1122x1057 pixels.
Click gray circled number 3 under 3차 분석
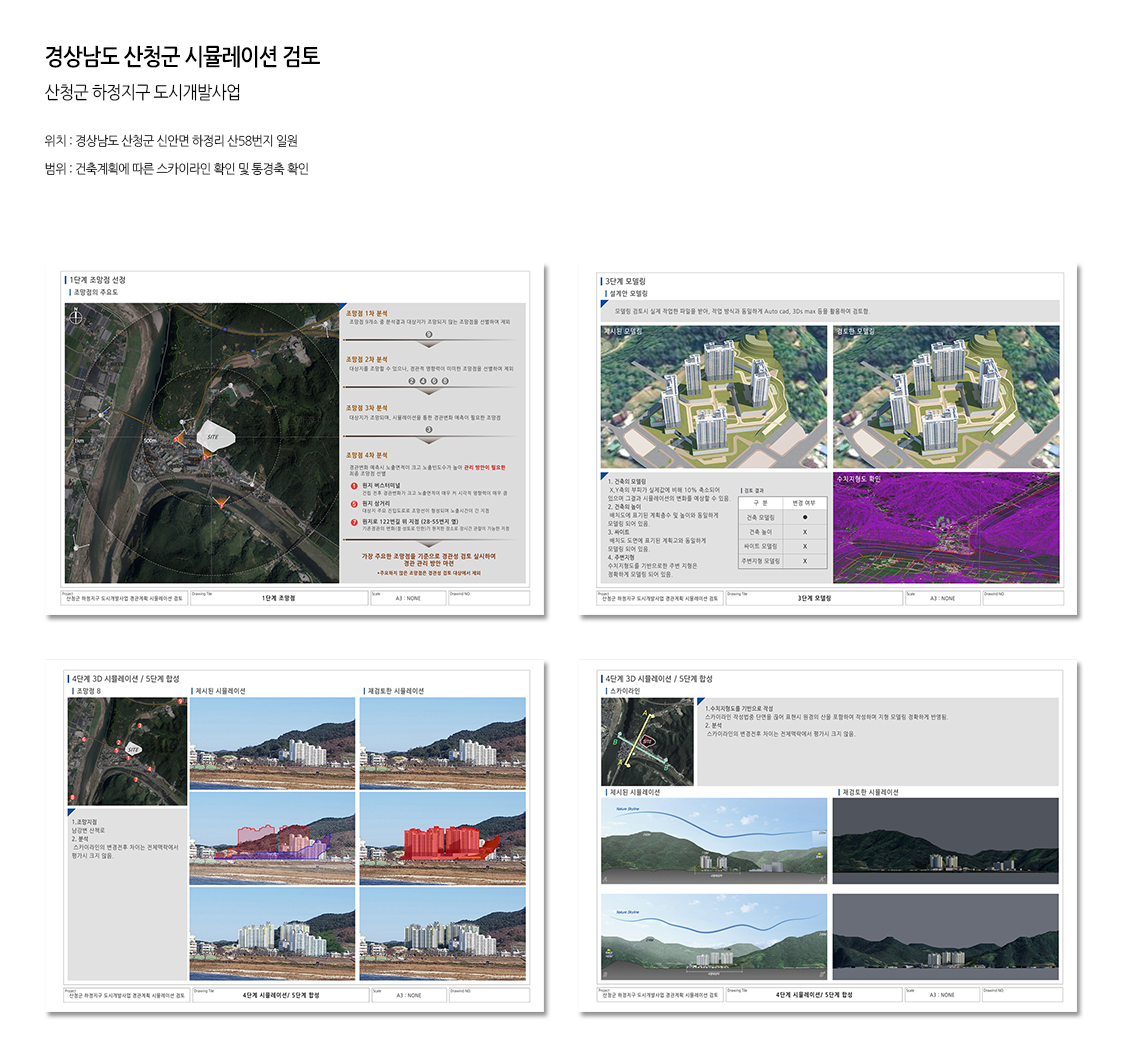pyautogui.click(x=428, y=430)
